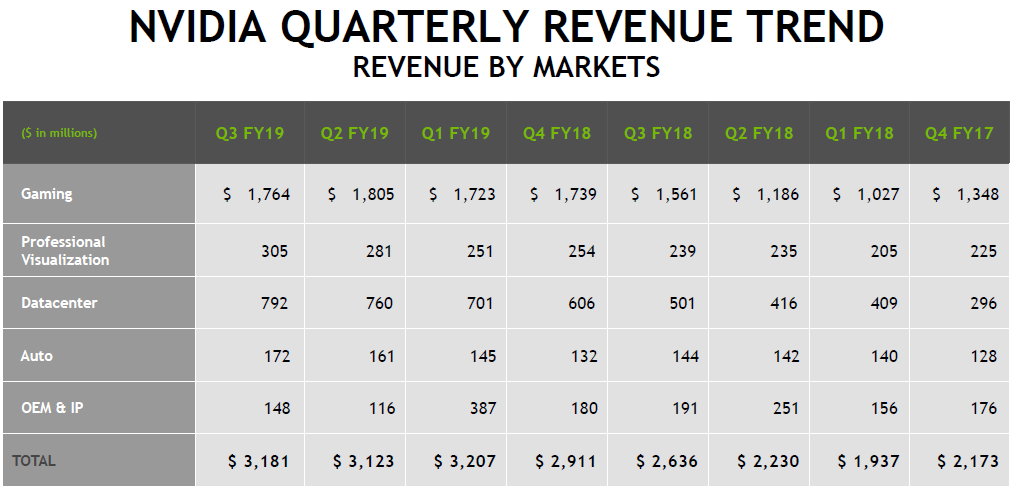
Task: Click the Gaming value 1,027
Action: (878, 194)
